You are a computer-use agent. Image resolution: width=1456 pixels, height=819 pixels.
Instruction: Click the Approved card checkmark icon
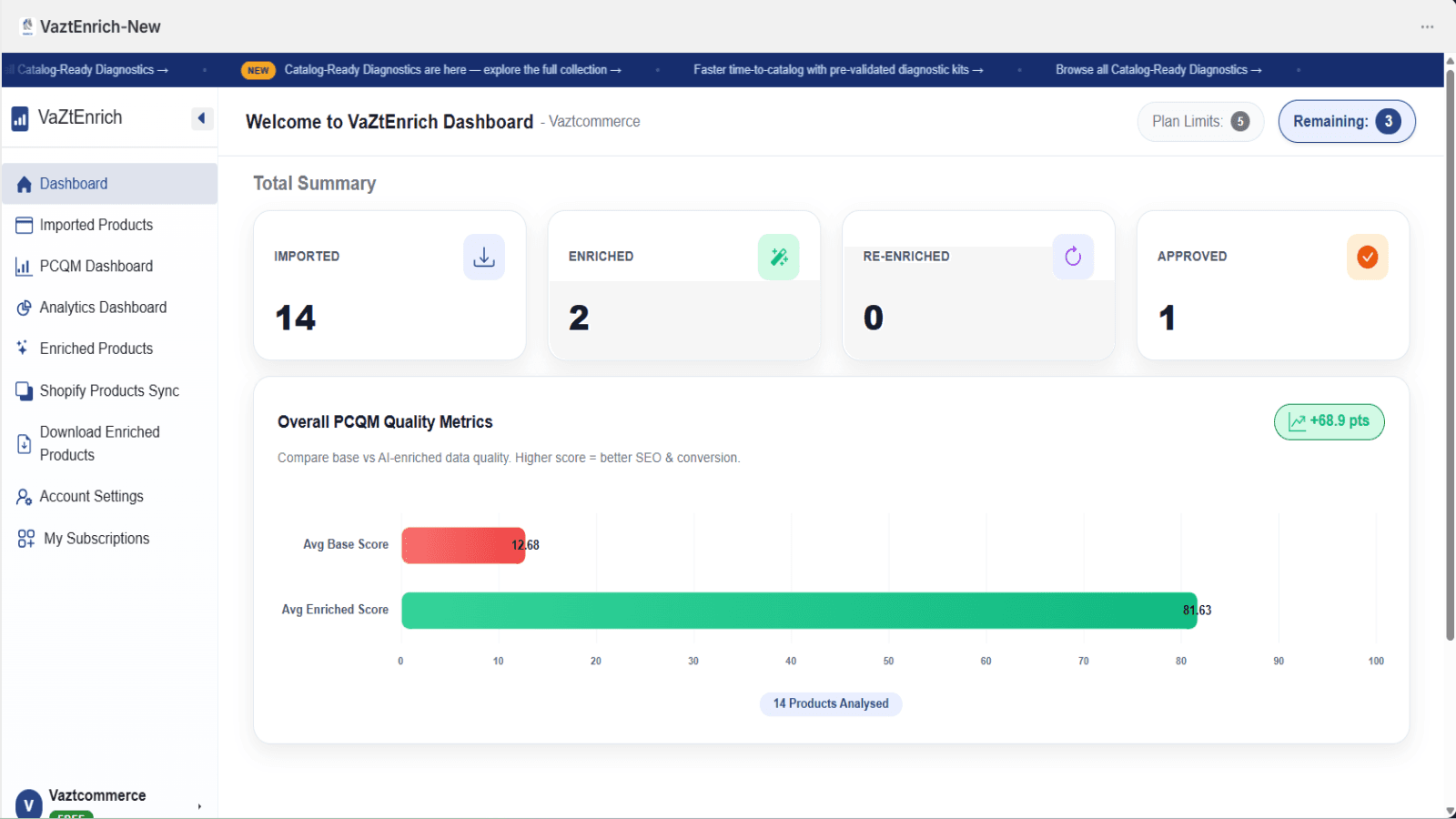tap(1368, 258)
